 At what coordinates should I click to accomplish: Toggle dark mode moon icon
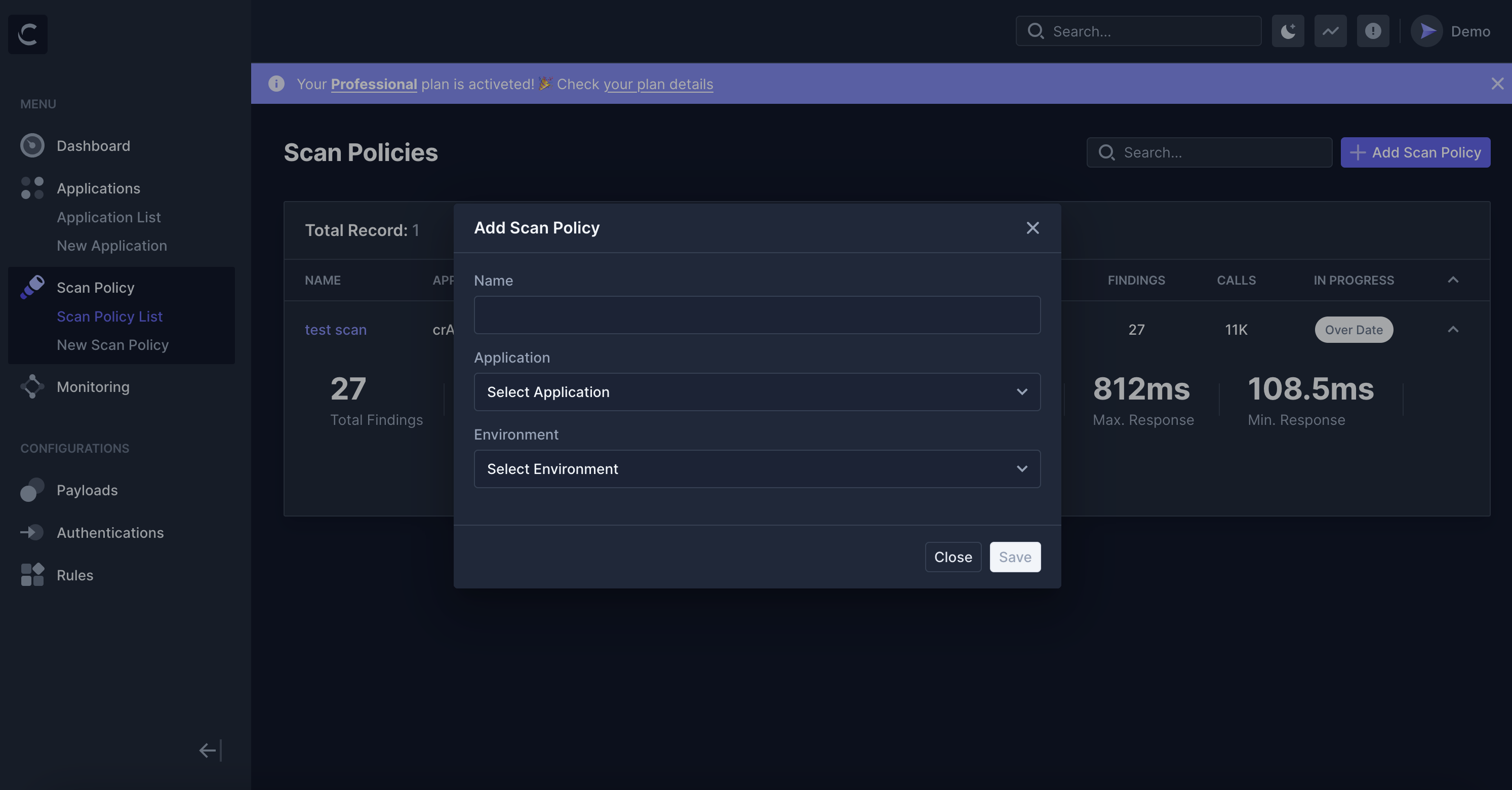1288,31
